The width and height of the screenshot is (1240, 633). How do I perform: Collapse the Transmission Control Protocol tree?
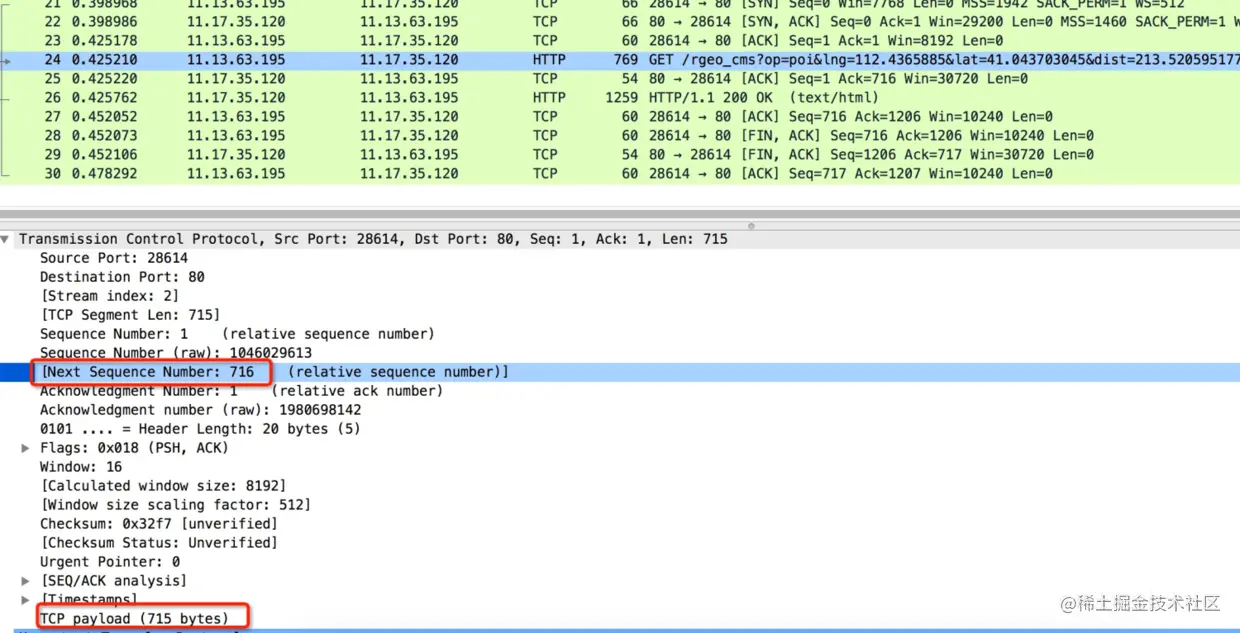pos(7,239)
